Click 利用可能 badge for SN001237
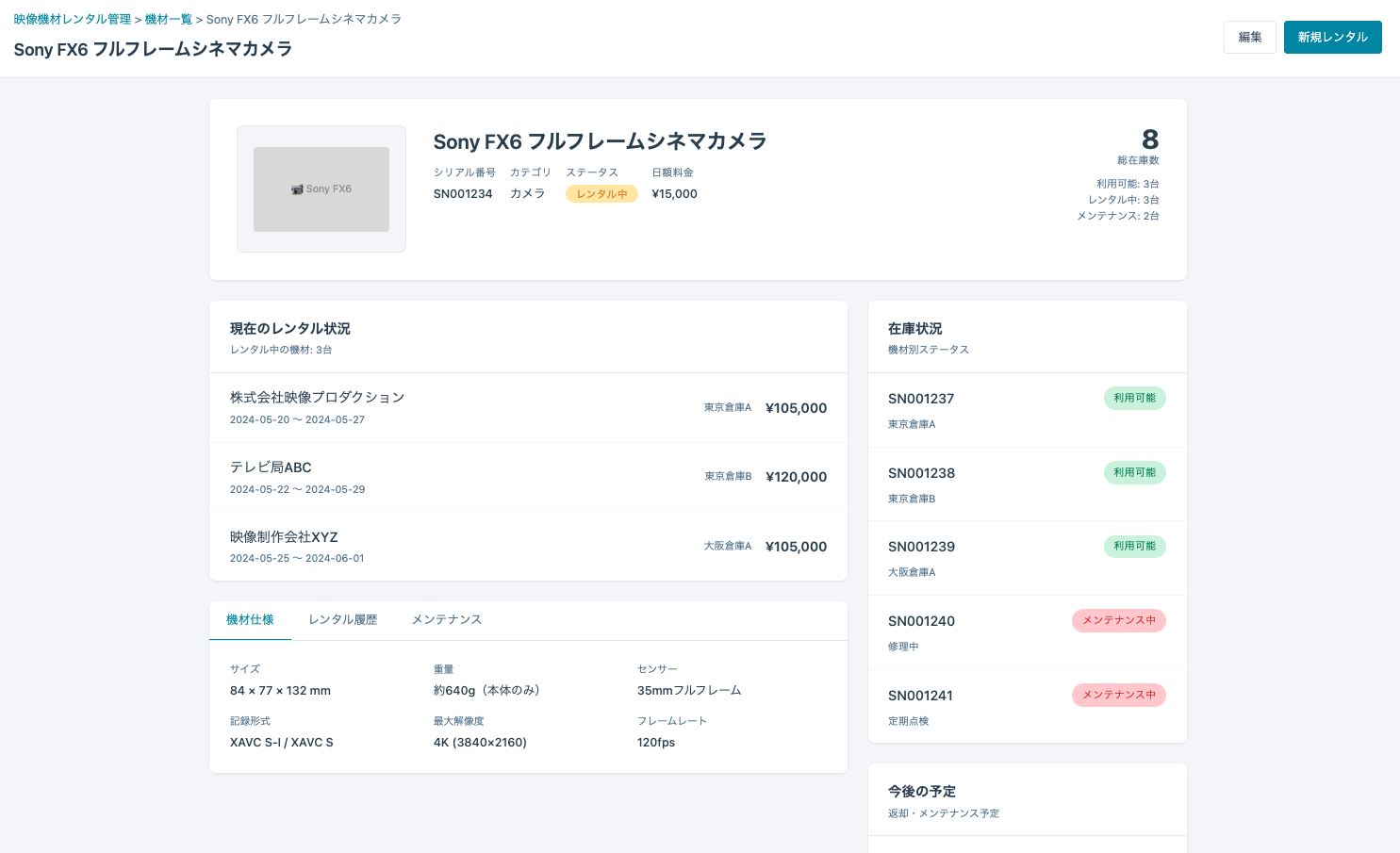The height and width of the screenshot is (853, 1400). click(x=1134, y=399)
